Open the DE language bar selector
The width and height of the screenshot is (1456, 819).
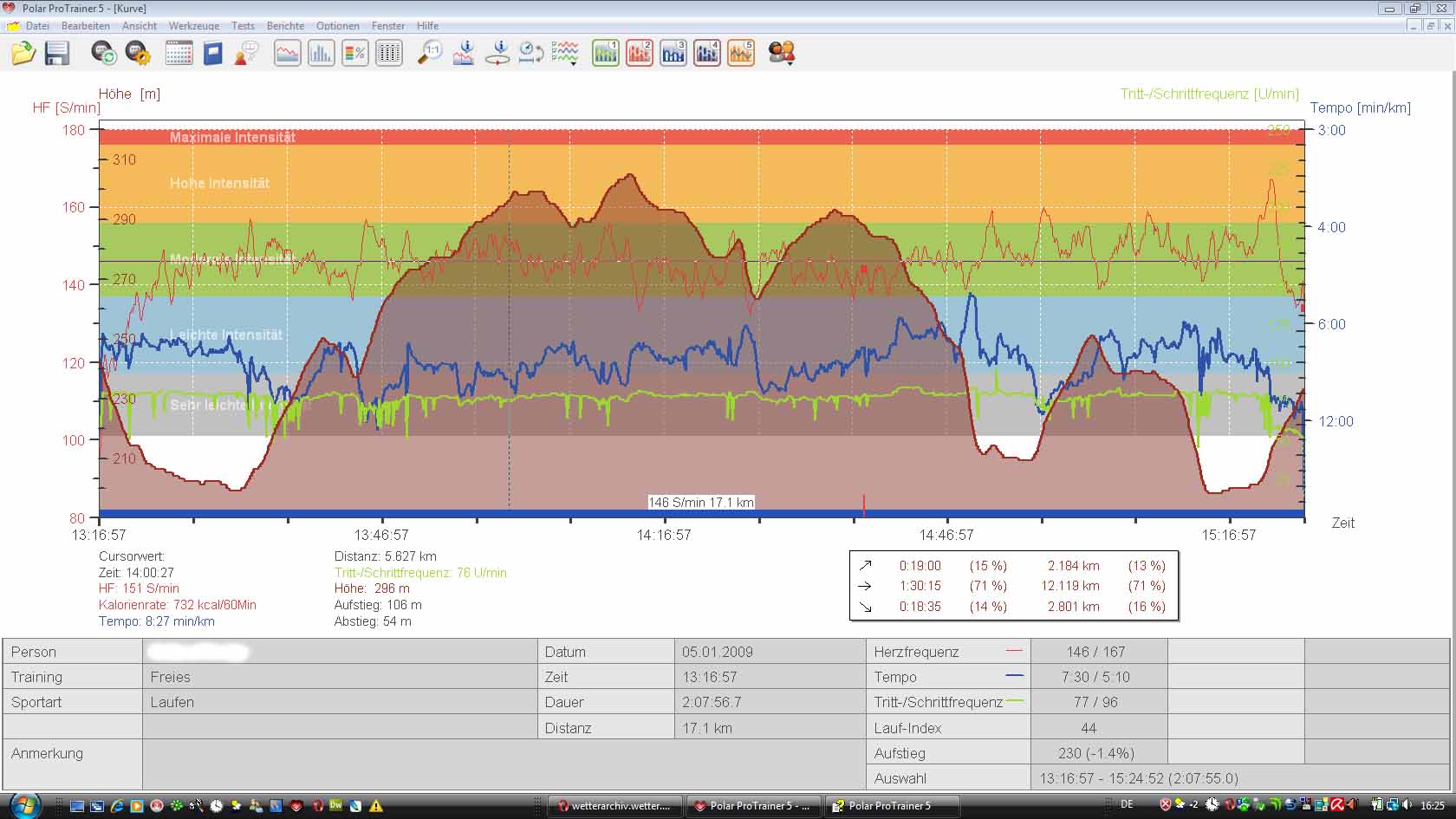pyautogui.click(x=1126, y=805)
